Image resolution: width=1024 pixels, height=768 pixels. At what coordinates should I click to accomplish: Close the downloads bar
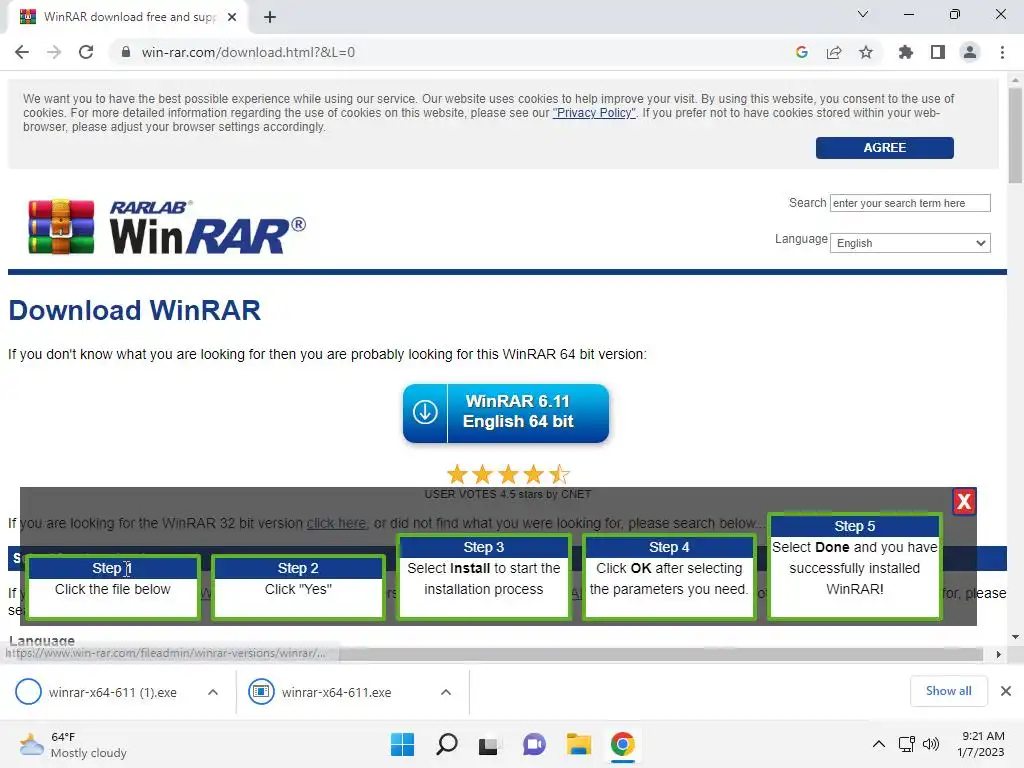1006,691
